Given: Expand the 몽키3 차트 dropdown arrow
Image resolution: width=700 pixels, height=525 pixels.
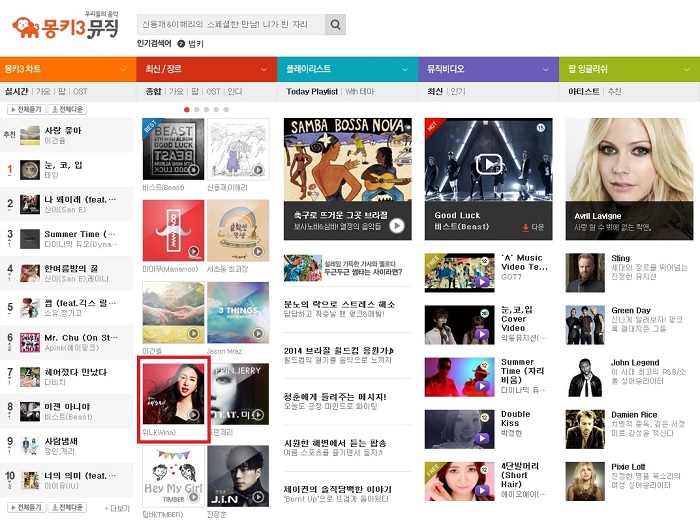Looking at the screenshot, I should (123, 70).
